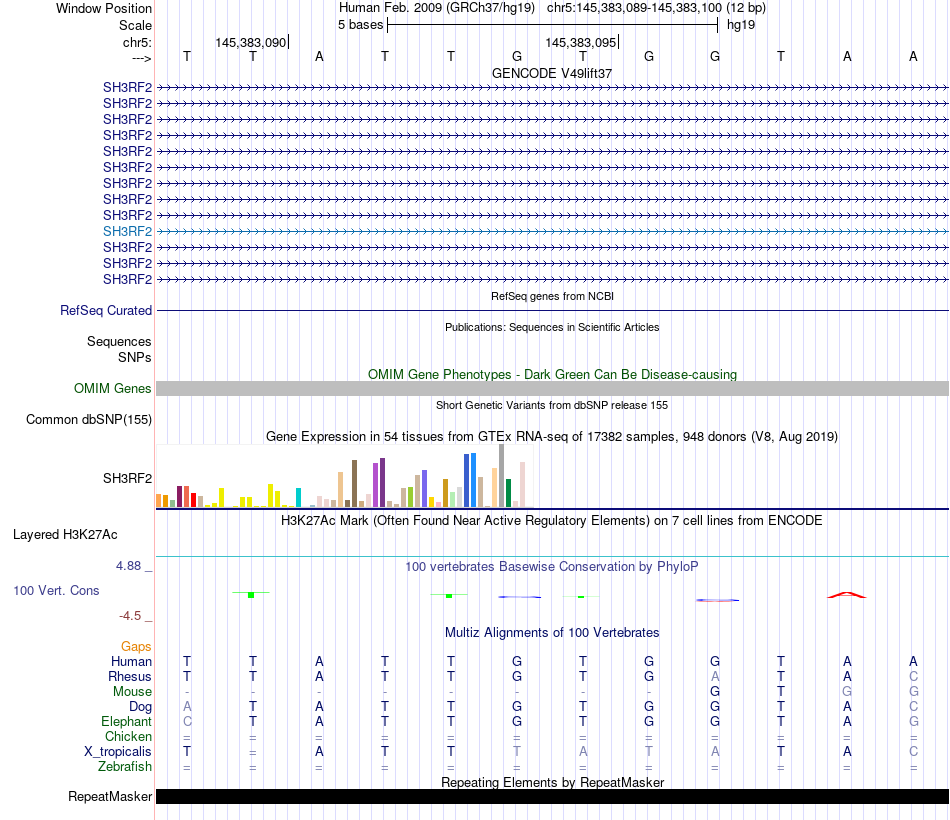
Task: Open the RefSeq Curated track label
Action: [x=105, y=310]
